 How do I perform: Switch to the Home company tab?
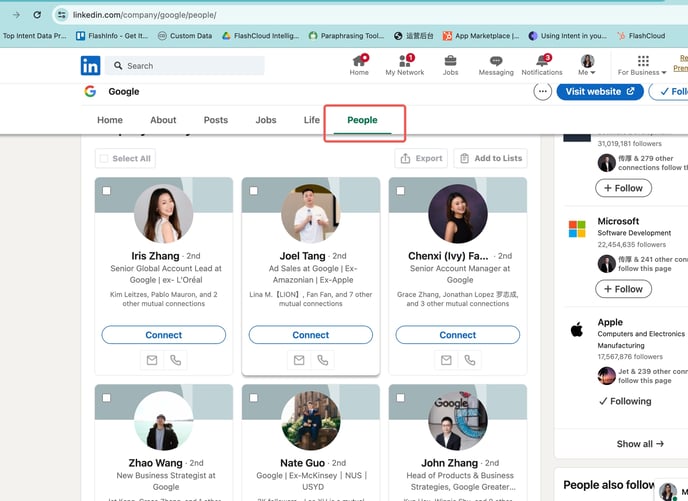110,120
